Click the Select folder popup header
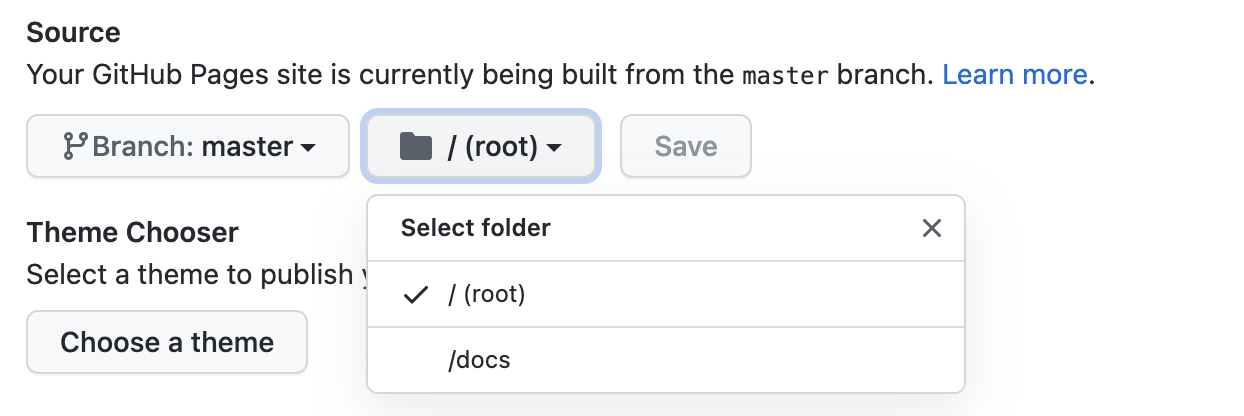The width and height of the screenshot is (1244, 416). (x=476, y=228)
